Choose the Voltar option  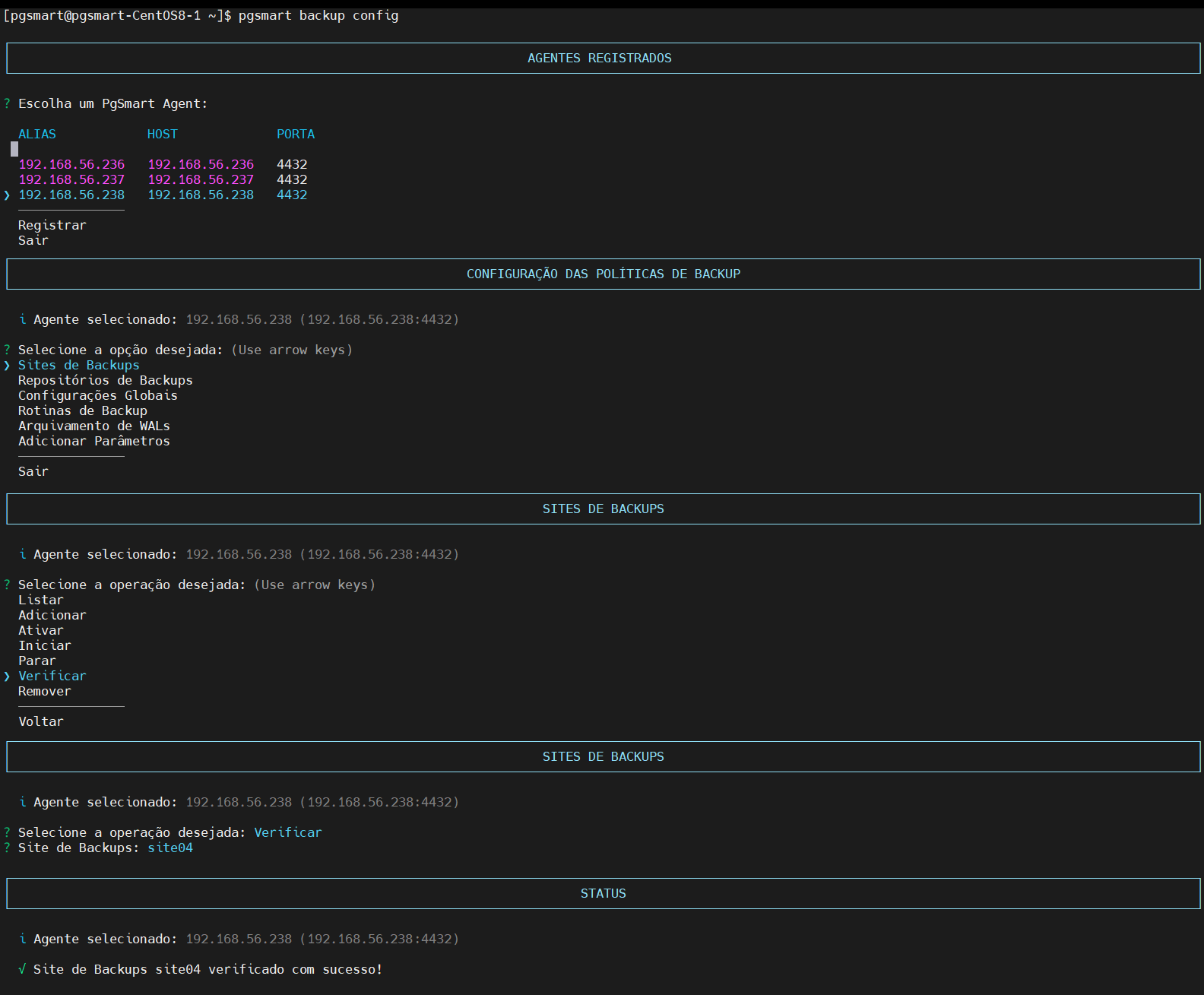coord(41,721)
